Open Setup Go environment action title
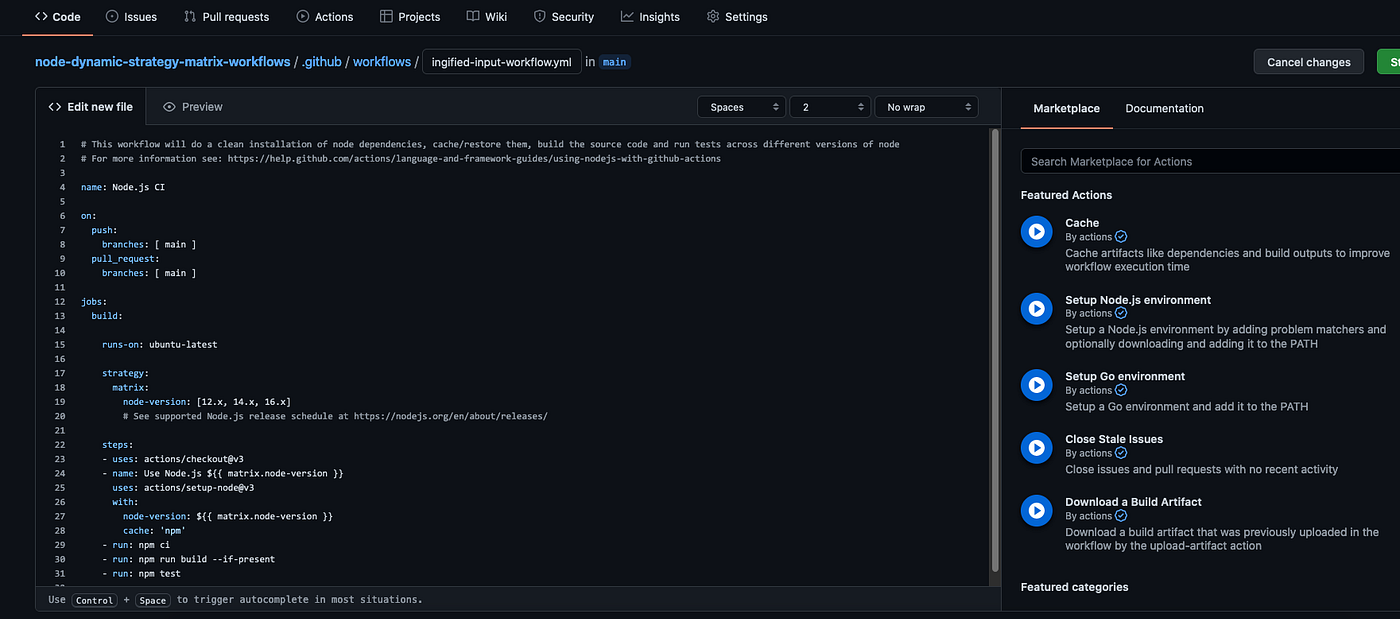Screen dimensions: 1400x619 (x=1125, y=377)
